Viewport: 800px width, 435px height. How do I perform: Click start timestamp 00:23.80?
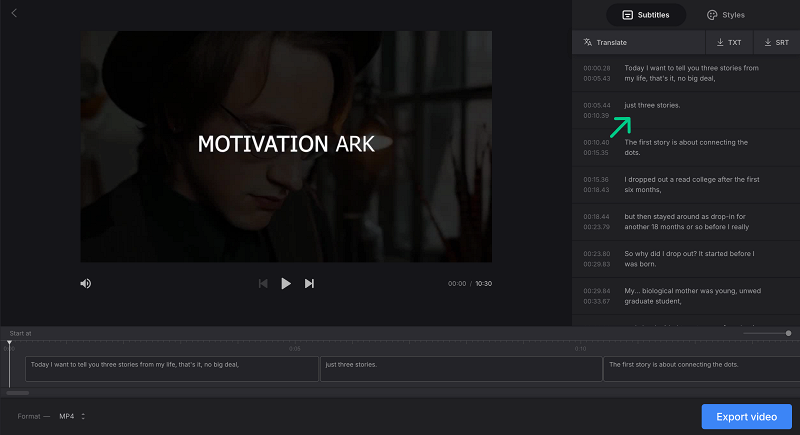[596, 253]
